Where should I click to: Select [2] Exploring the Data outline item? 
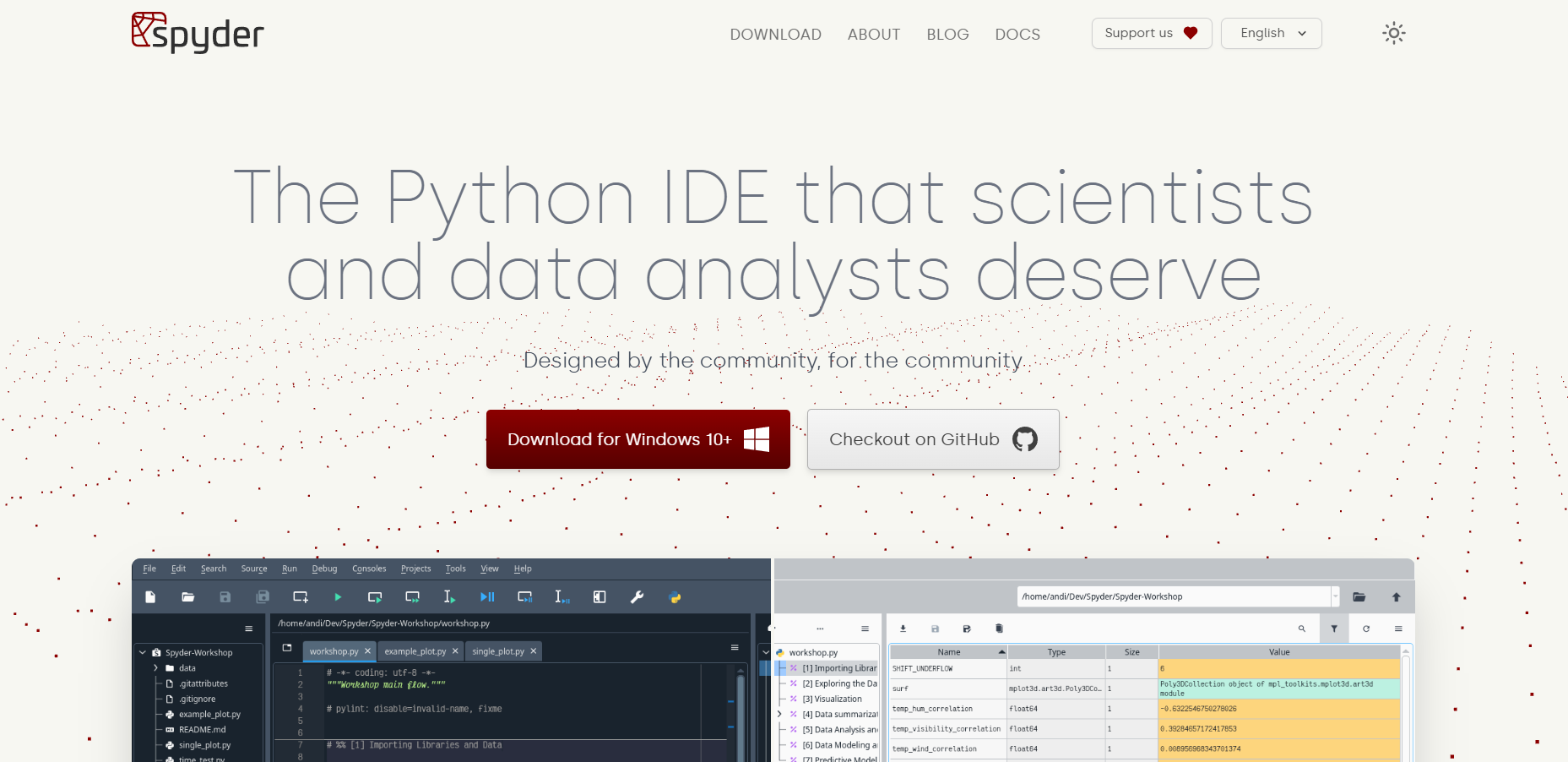[x=839, y=684]
